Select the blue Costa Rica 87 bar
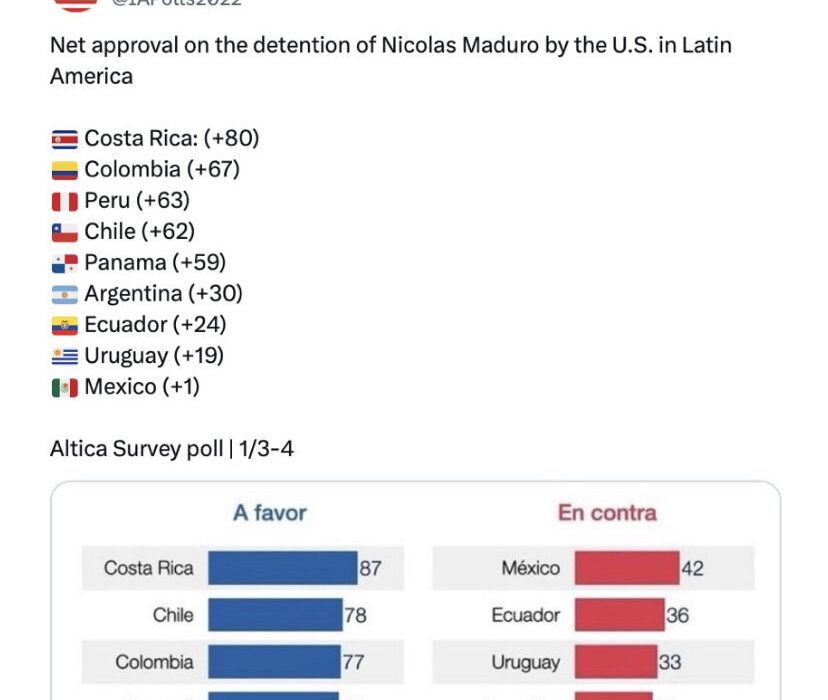Viewport: 828px width, 700px height. [x=282, y=568]
